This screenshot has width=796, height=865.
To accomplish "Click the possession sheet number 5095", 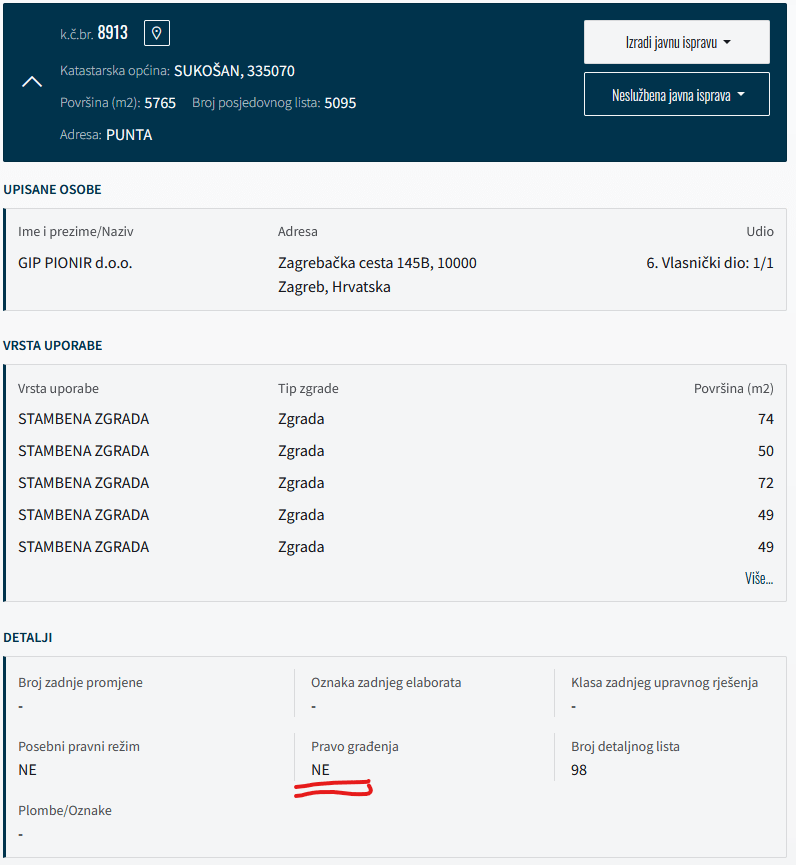I will click(x=340, y=103).
